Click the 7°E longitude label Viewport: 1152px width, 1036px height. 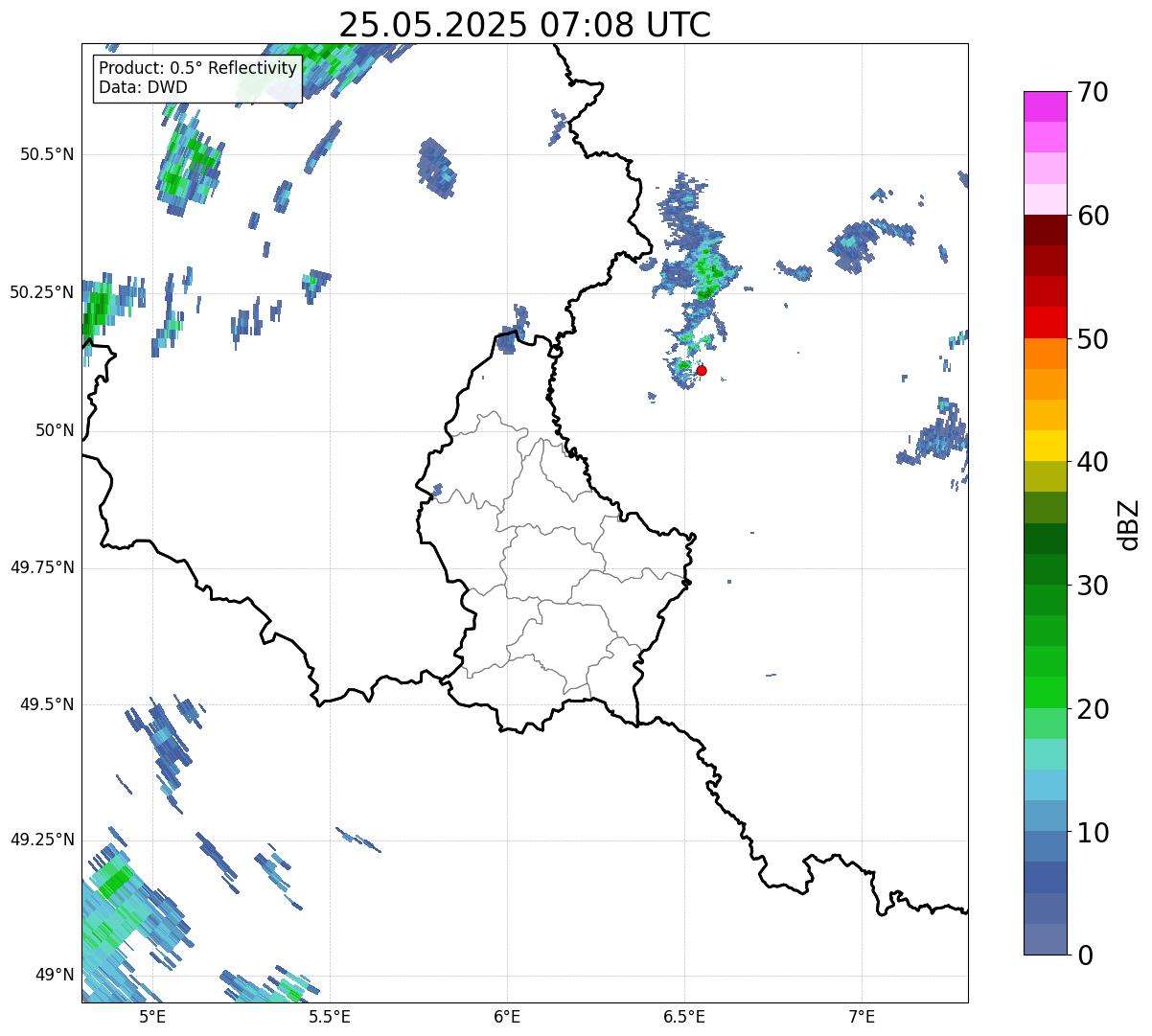point(862,1016)
